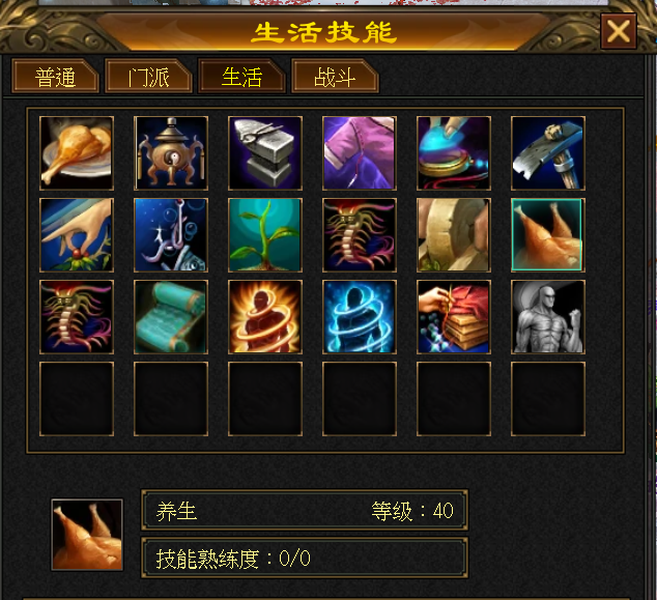Open the 门派 skills tab

click(x=148, y=77)
